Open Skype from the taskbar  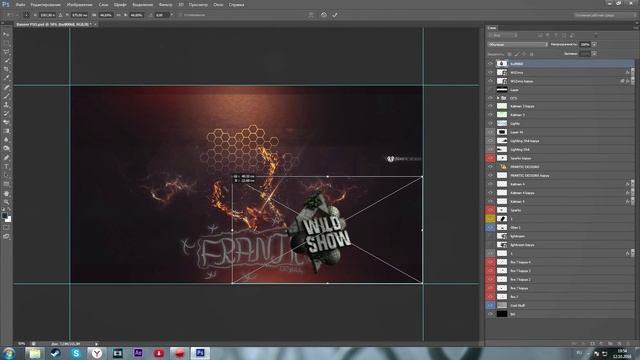76,353
